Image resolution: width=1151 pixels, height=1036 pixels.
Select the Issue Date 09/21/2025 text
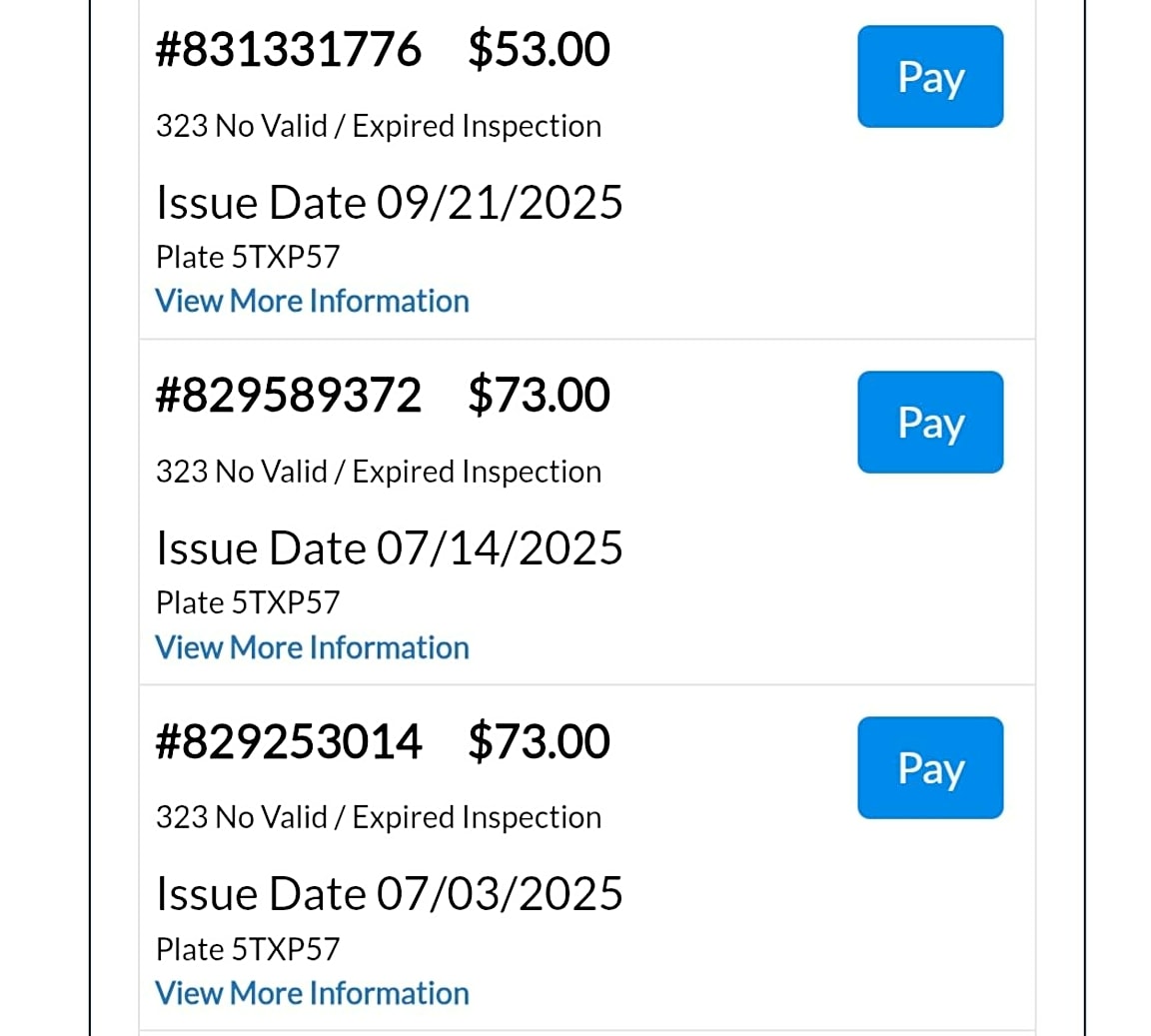(x=389, y=203)
